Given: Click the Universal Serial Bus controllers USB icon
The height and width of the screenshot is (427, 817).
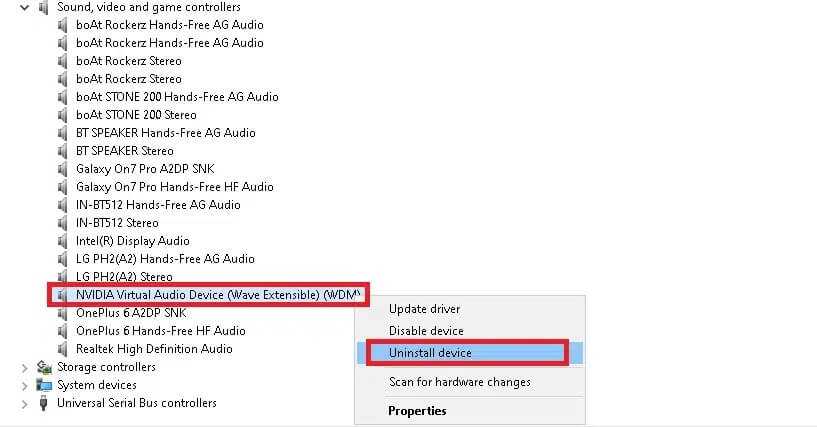Looking at the screenshot, I should pos(44,403).
